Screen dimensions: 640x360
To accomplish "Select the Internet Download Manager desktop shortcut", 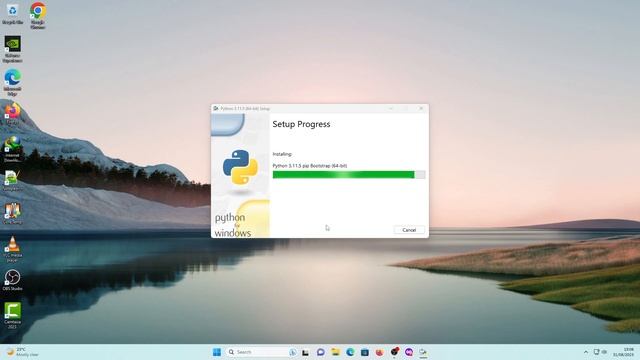I will [12, 149].
